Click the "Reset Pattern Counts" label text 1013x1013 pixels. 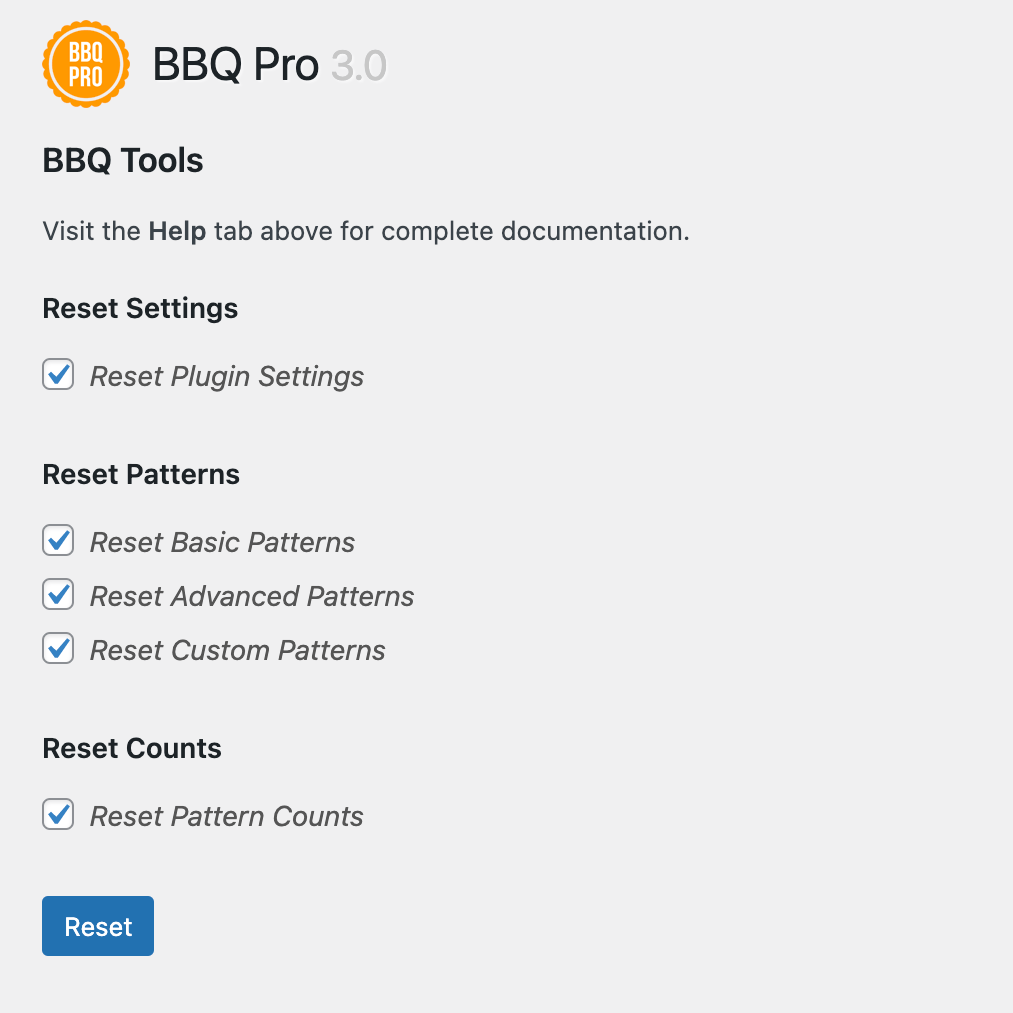[227, 817]
